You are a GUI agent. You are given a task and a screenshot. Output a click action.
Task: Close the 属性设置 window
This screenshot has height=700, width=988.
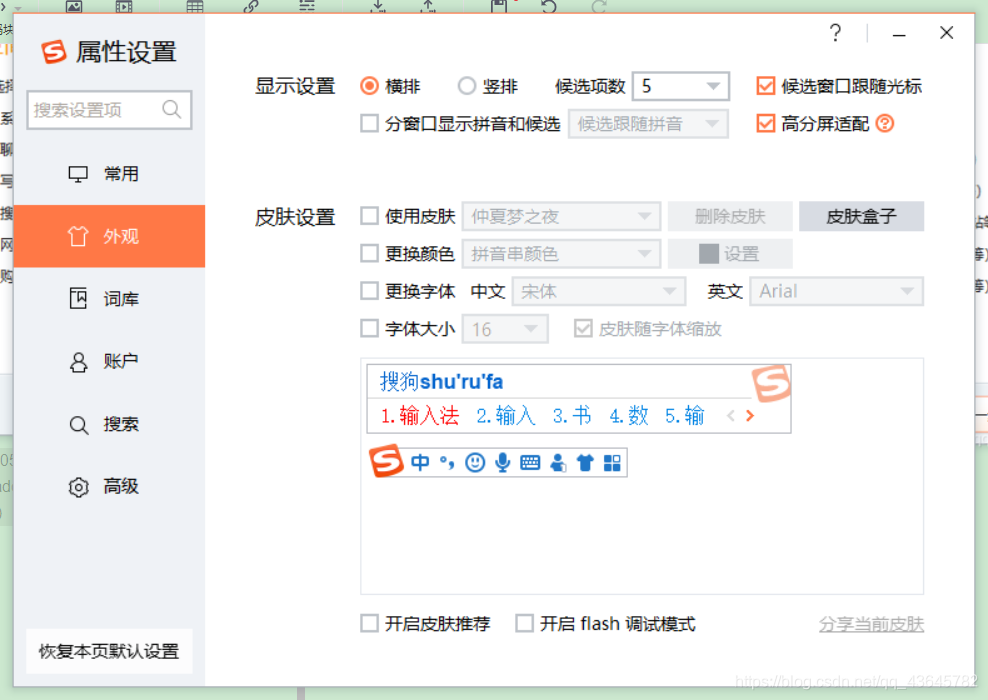(x=946, y=33)
